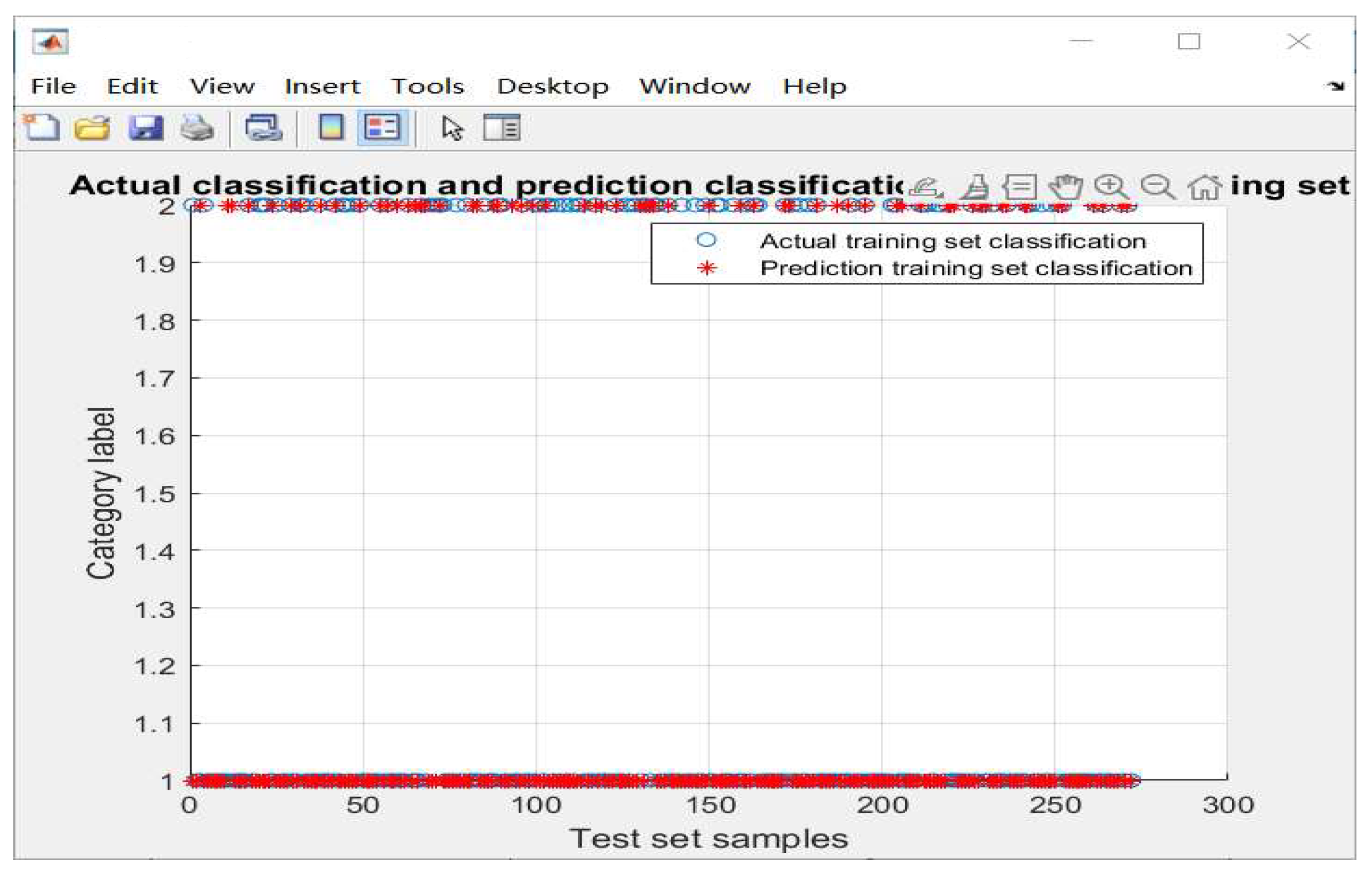Viewport: 1372px width, 875px height.
Task: Click the Link Plot toolbar icon
Action: point(263,127)
